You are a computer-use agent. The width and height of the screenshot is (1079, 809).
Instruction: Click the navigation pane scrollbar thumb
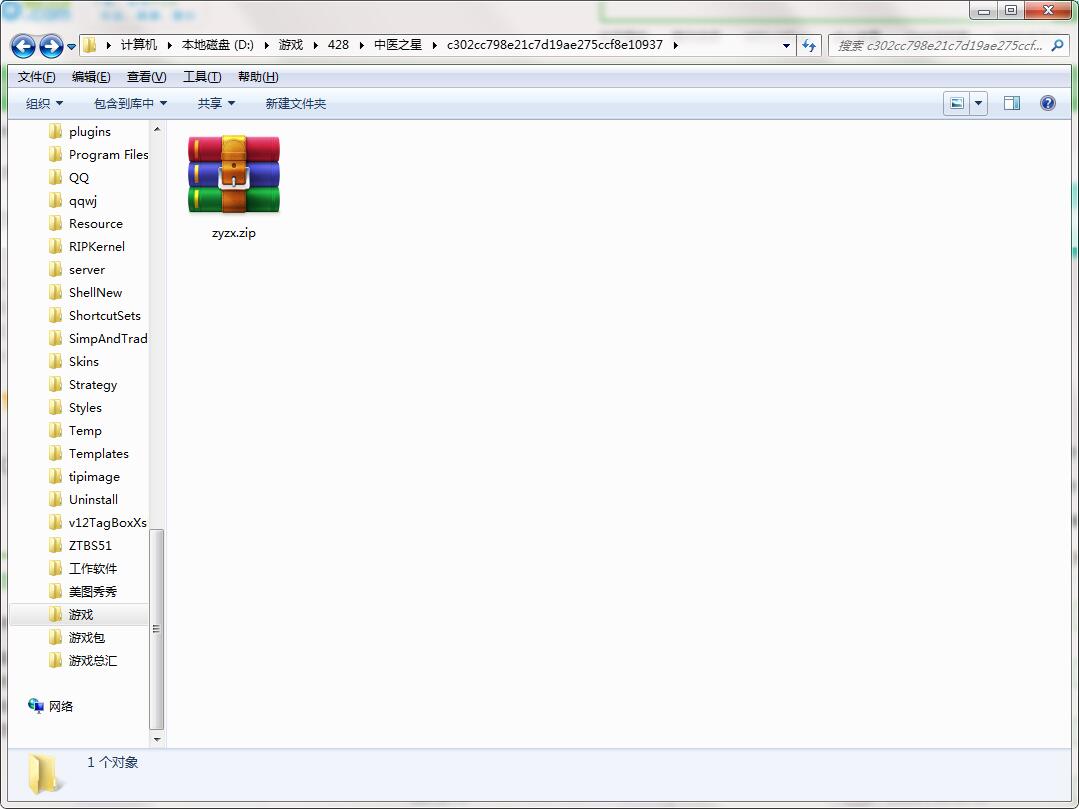tap(157, 629)
